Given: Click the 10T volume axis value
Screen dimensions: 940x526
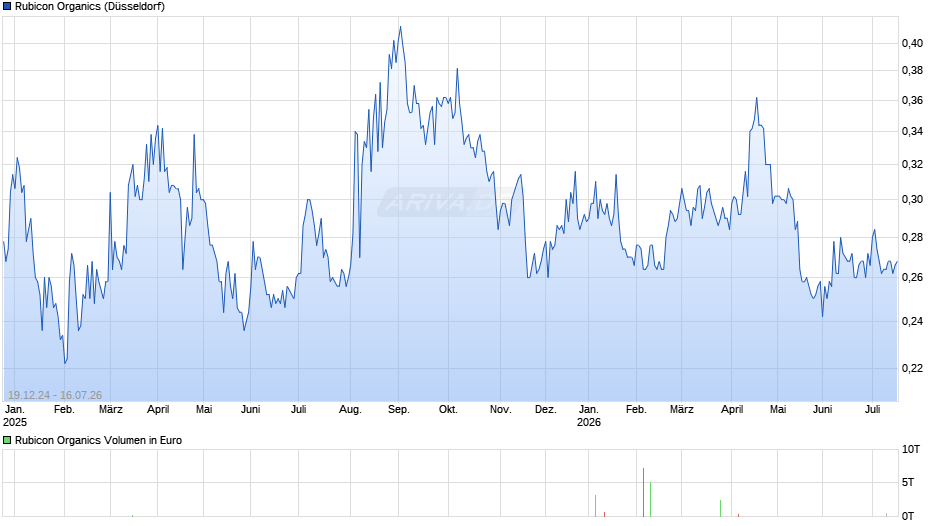Looking at the screenshot, I should click(x=911, y=450).
